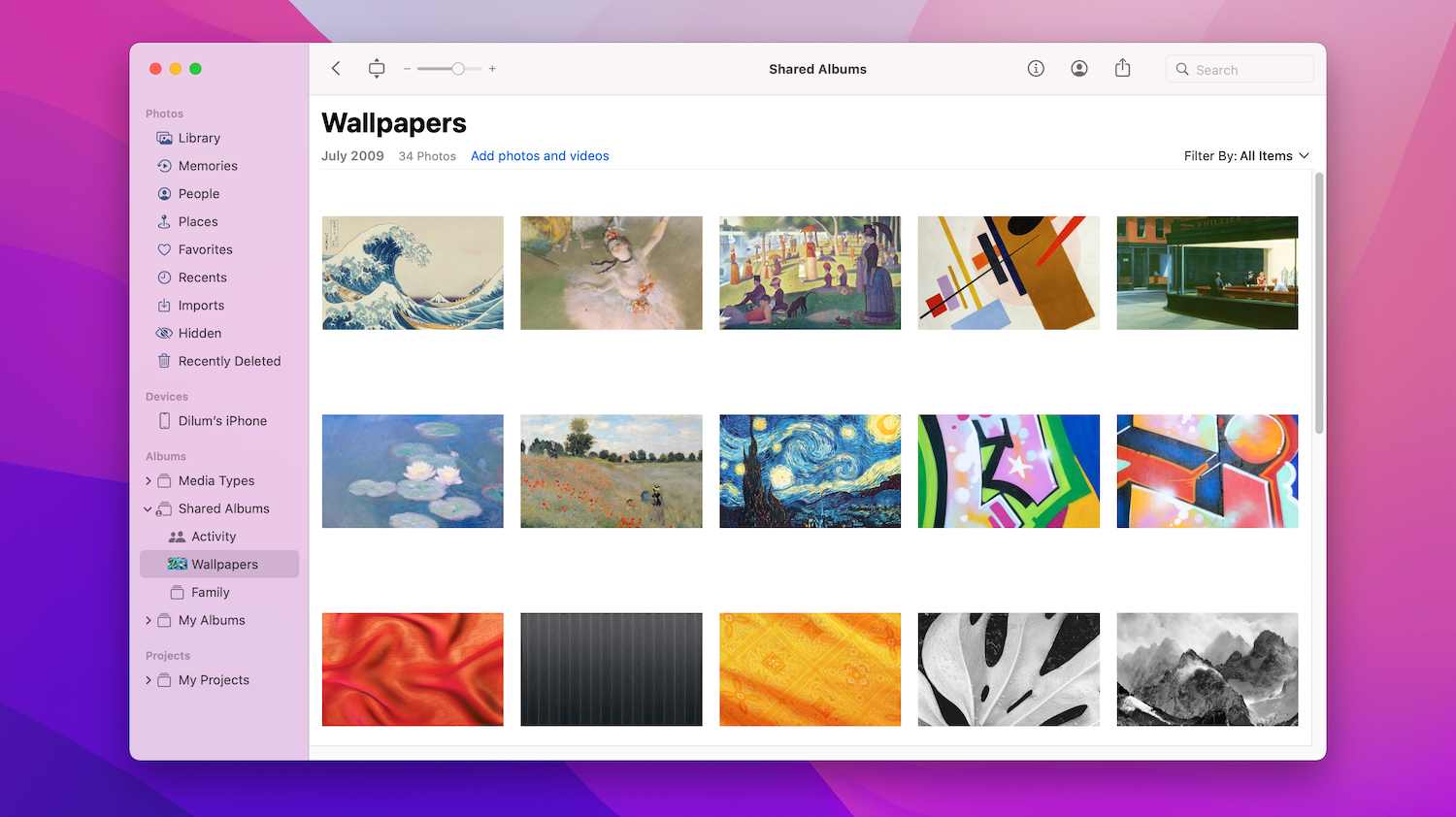
Task: Expand the My Albums group
Action: [148, 621]
